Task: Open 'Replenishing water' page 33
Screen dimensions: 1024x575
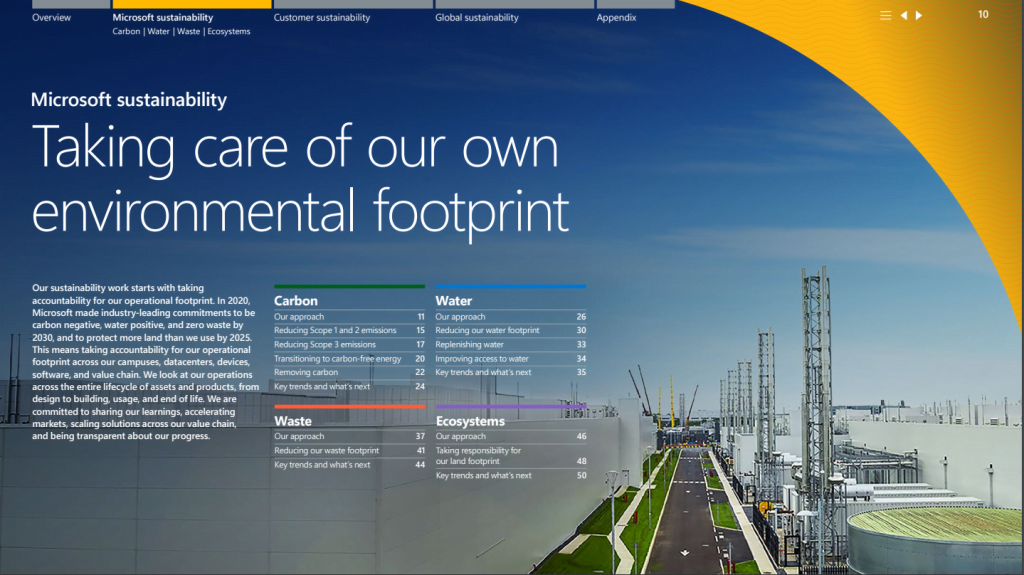Action: click(511, 344)
